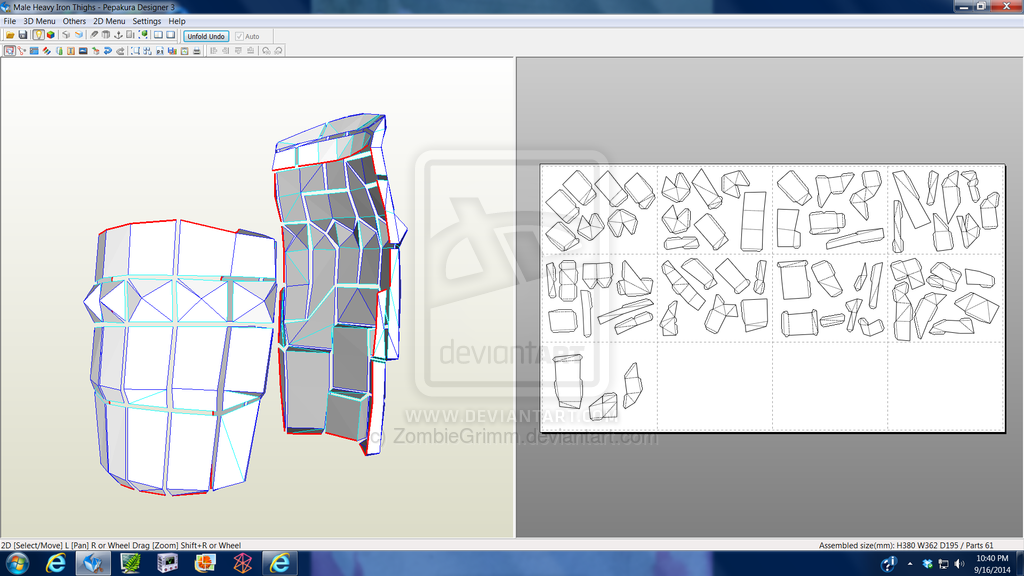Click the four linked squares arrange icon
Image resolution: width=1024 pixels, height=576 pixels.
[x=148, y=50]
